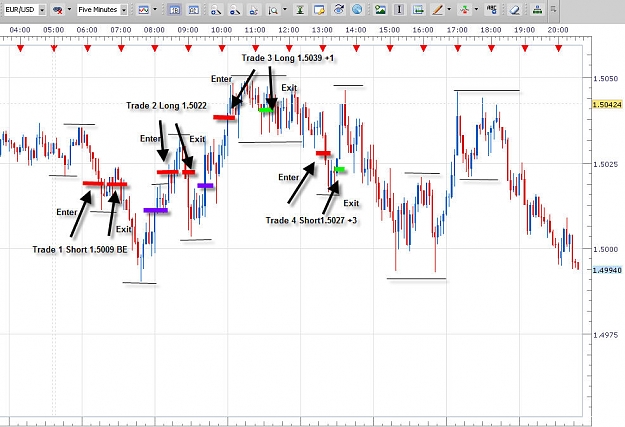The width and height of the screenshot is (625, 427).
Task: Select the 'Trade 2 Long 1.5022' label
Action: [x=167, y=106]
